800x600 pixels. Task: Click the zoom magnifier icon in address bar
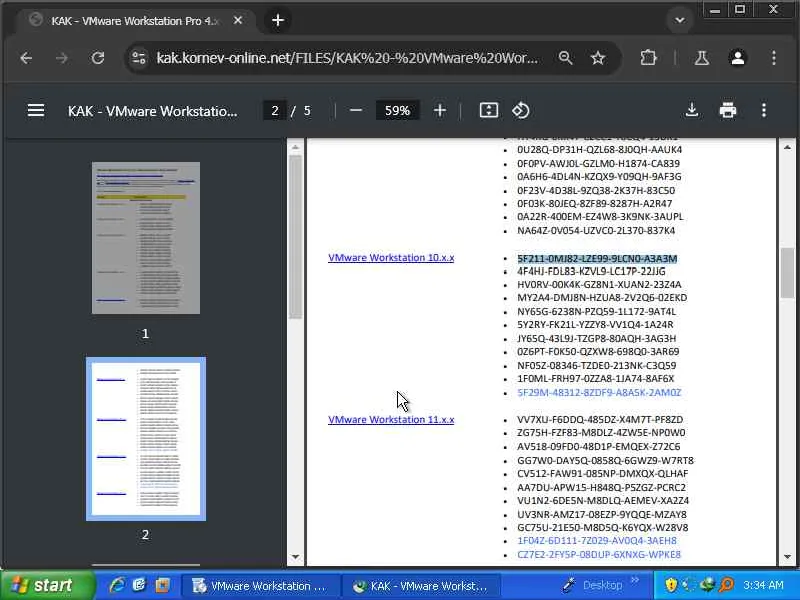point(565,58)
